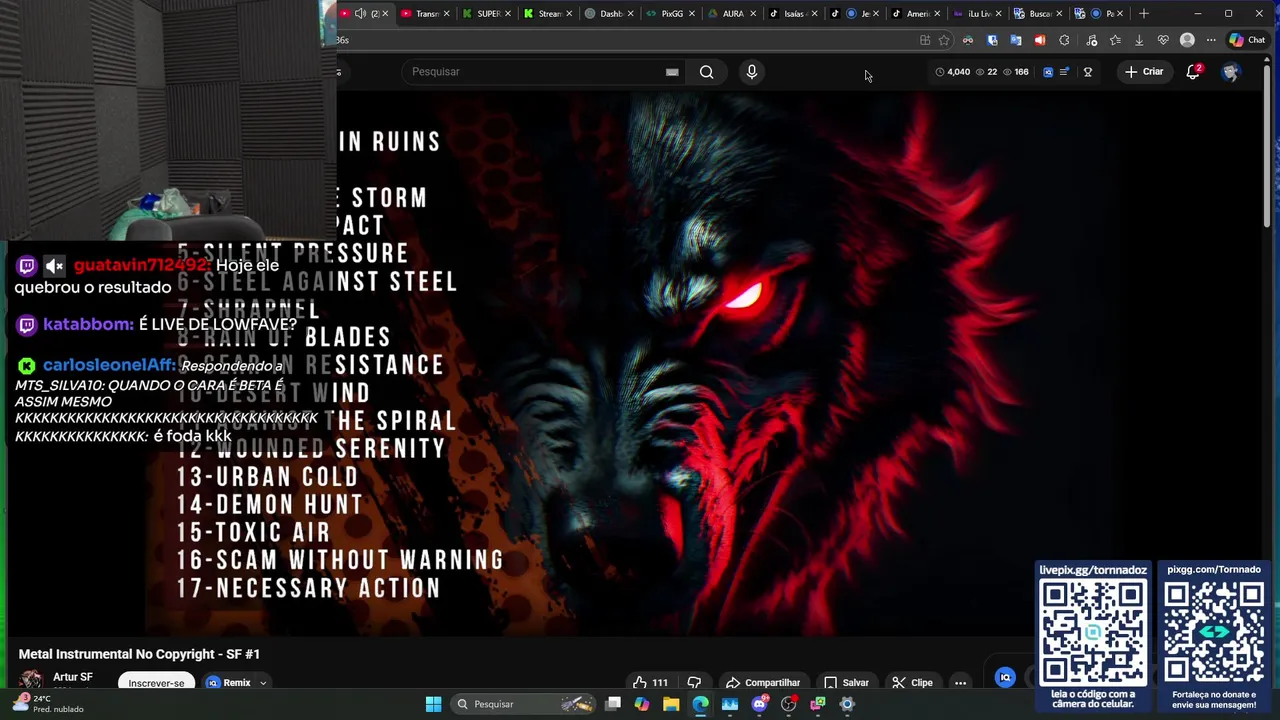1280x720 pixels.
Task: Start voice search with the microphone icon
Action: point(752,72)
